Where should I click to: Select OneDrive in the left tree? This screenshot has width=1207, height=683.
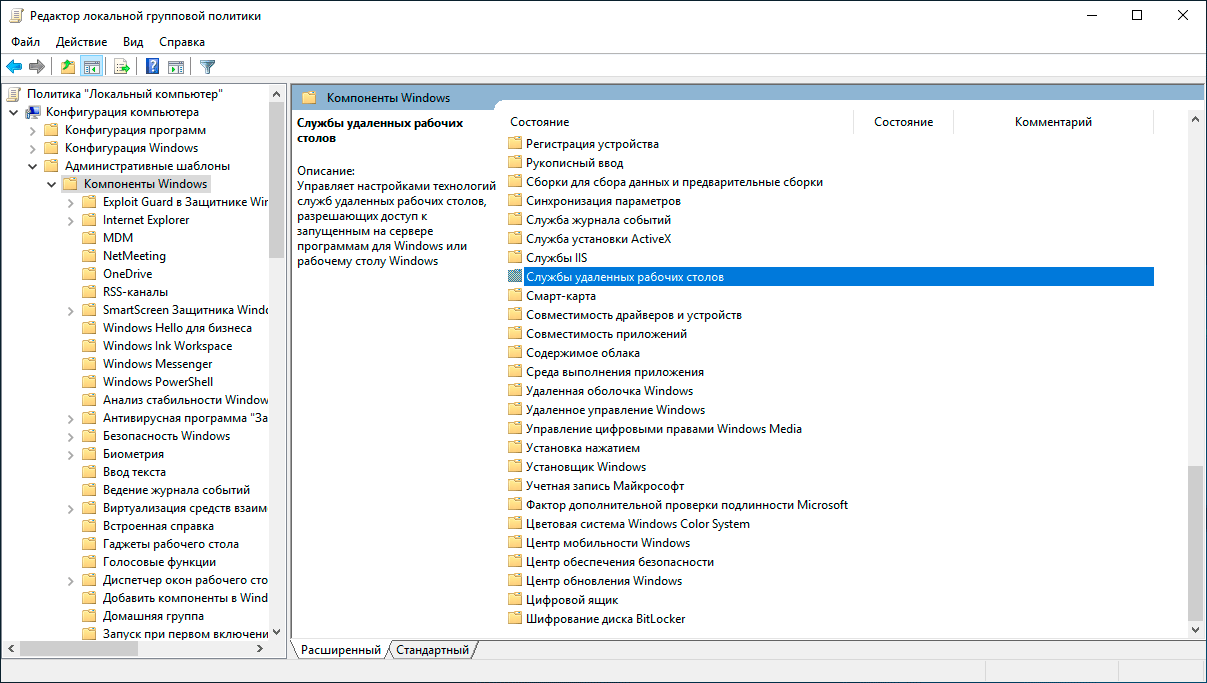coord(127,274)
